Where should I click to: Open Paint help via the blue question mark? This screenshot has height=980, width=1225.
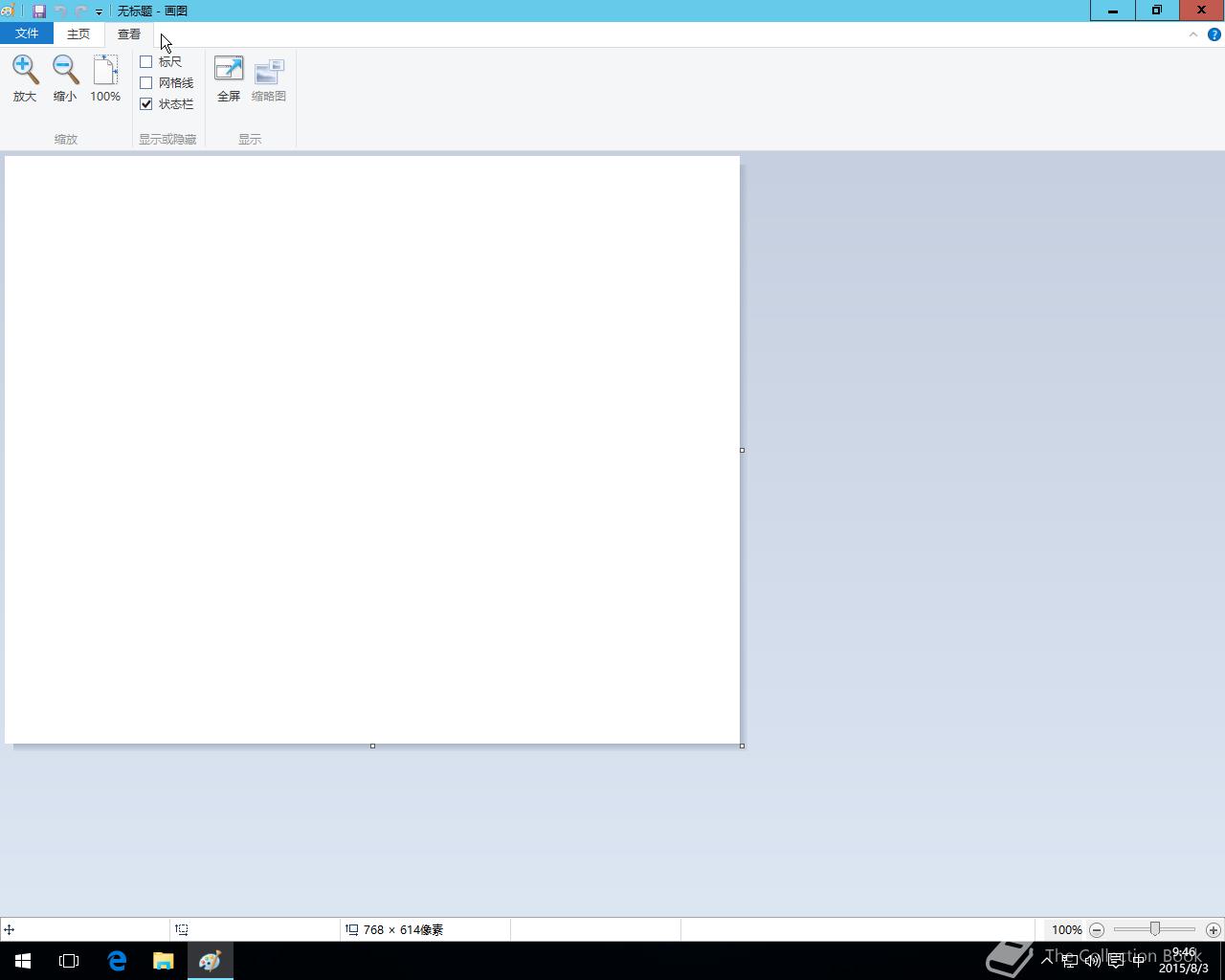(x=1214, y=34)
